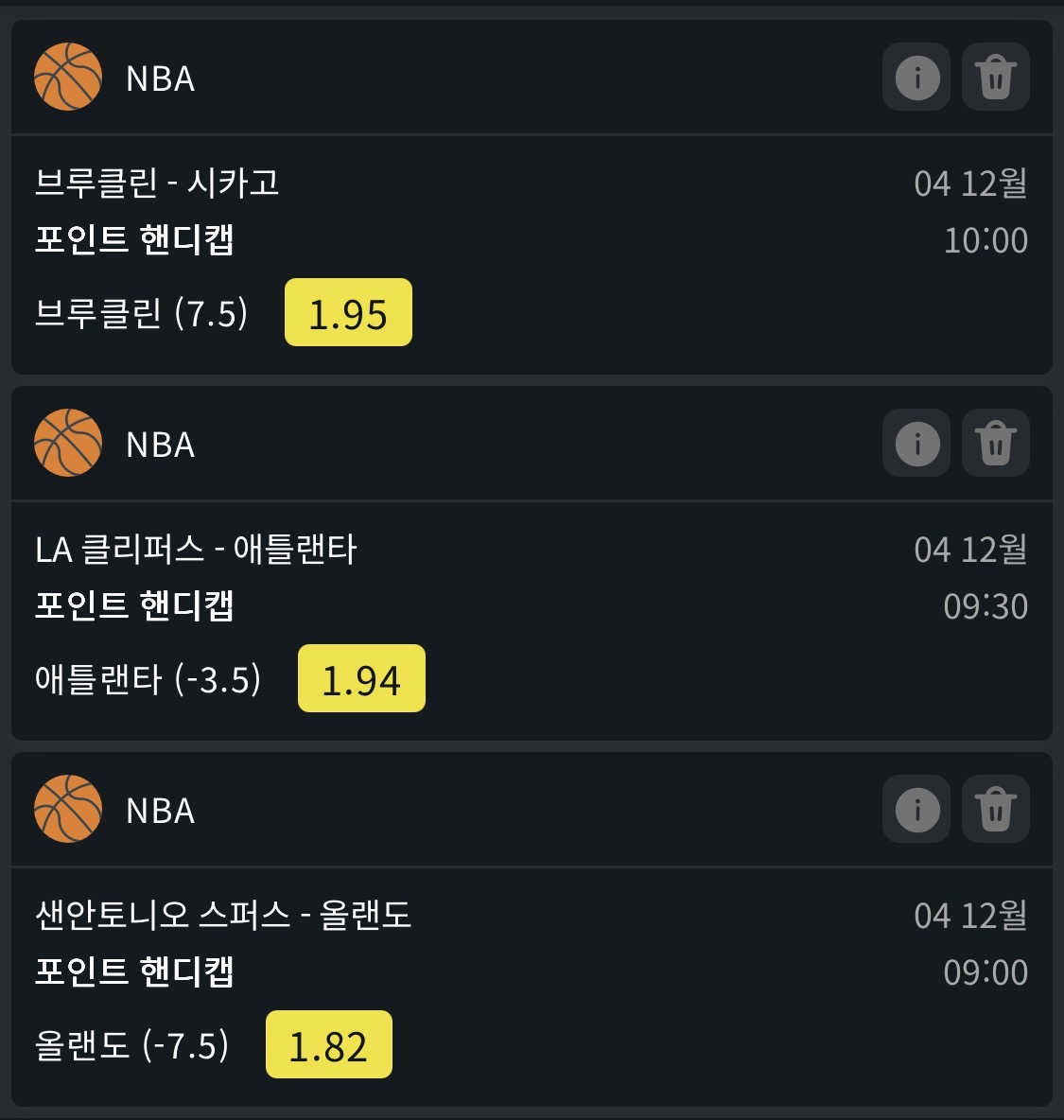Delete the 브루클린 - 시카고 bet
Screen dimensions: 1064x1120
coord(995,77)
